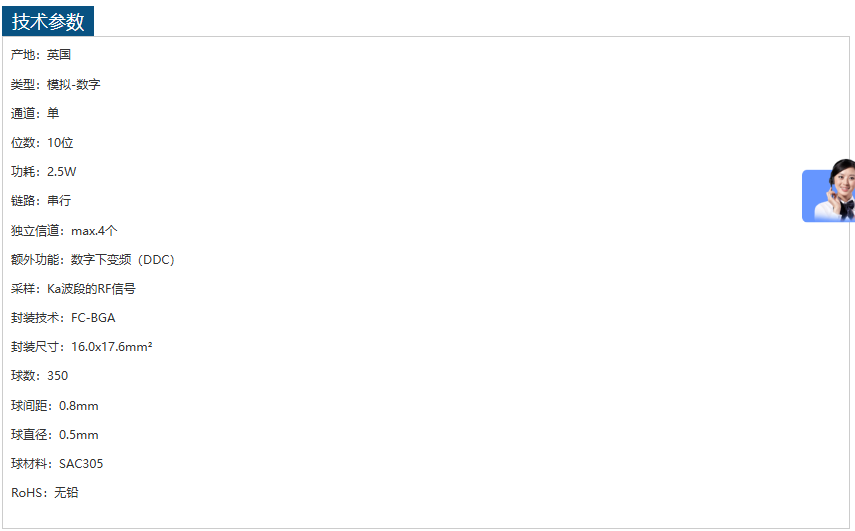The width and height of the screenshot is (855, 531).
Task: Select the 数字下变频（DDC）value text
Action: tap(123, 260)
